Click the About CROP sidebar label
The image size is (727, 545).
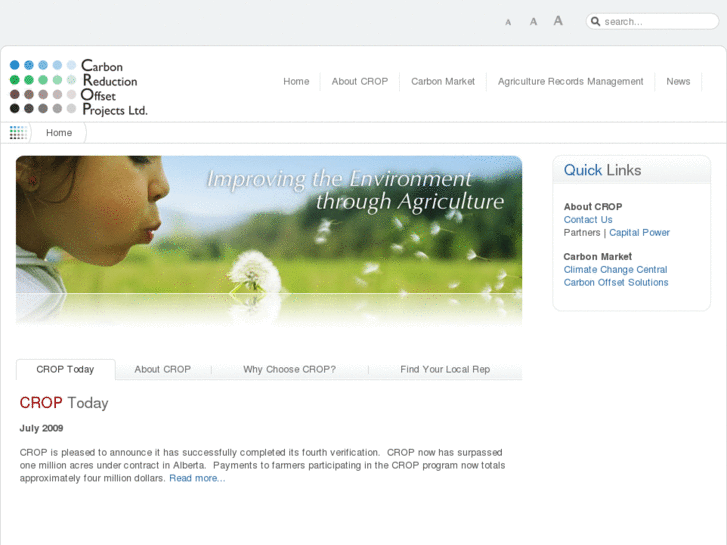click(x=593, y=207)
